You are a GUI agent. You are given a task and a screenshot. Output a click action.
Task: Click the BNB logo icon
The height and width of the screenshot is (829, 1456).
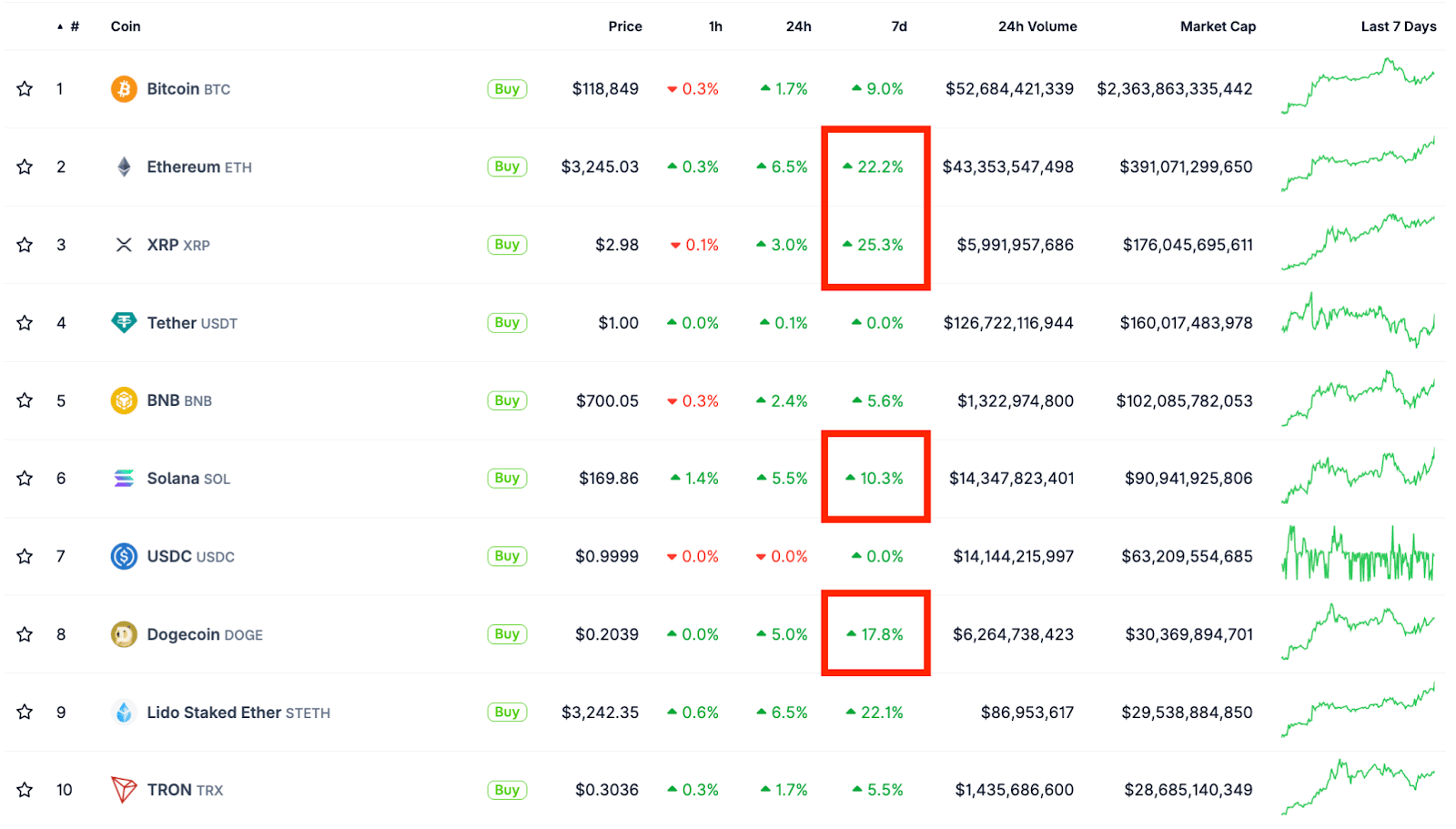pos(124,400)
